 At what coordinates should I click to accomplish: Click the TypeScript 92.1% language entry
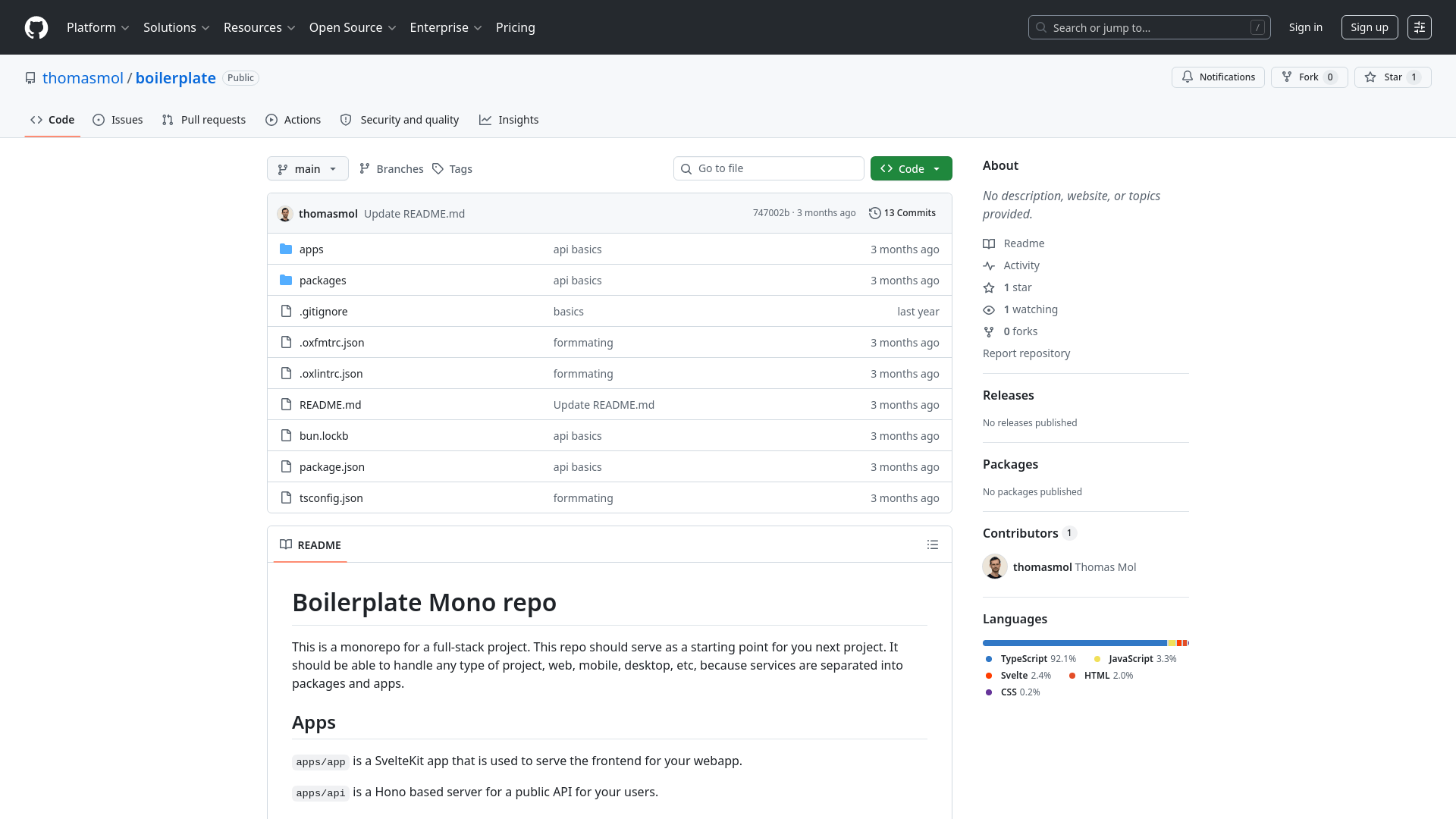point(1030,659)
